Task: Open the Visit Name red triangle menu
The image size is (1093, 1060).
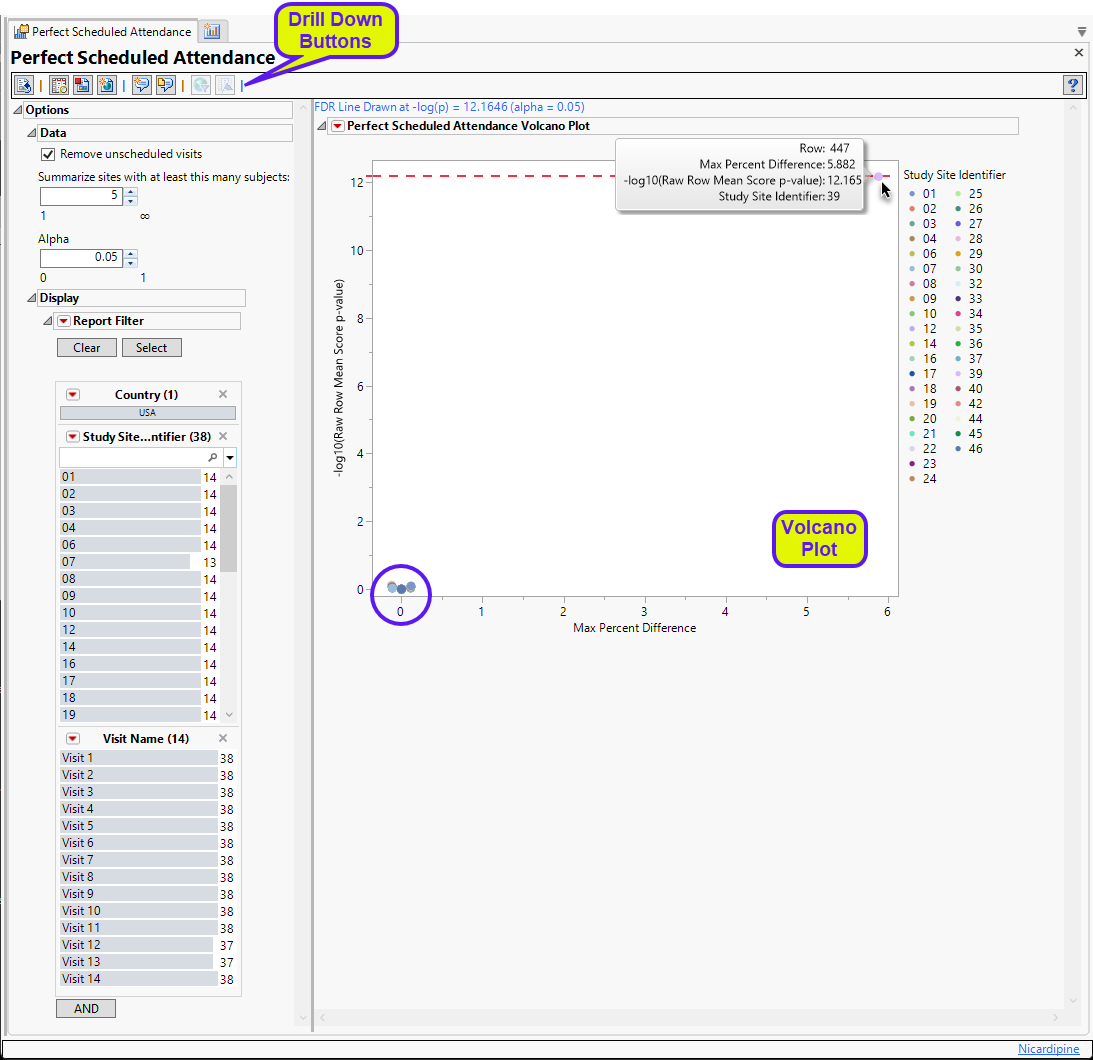Action: [x=72, y=739]
